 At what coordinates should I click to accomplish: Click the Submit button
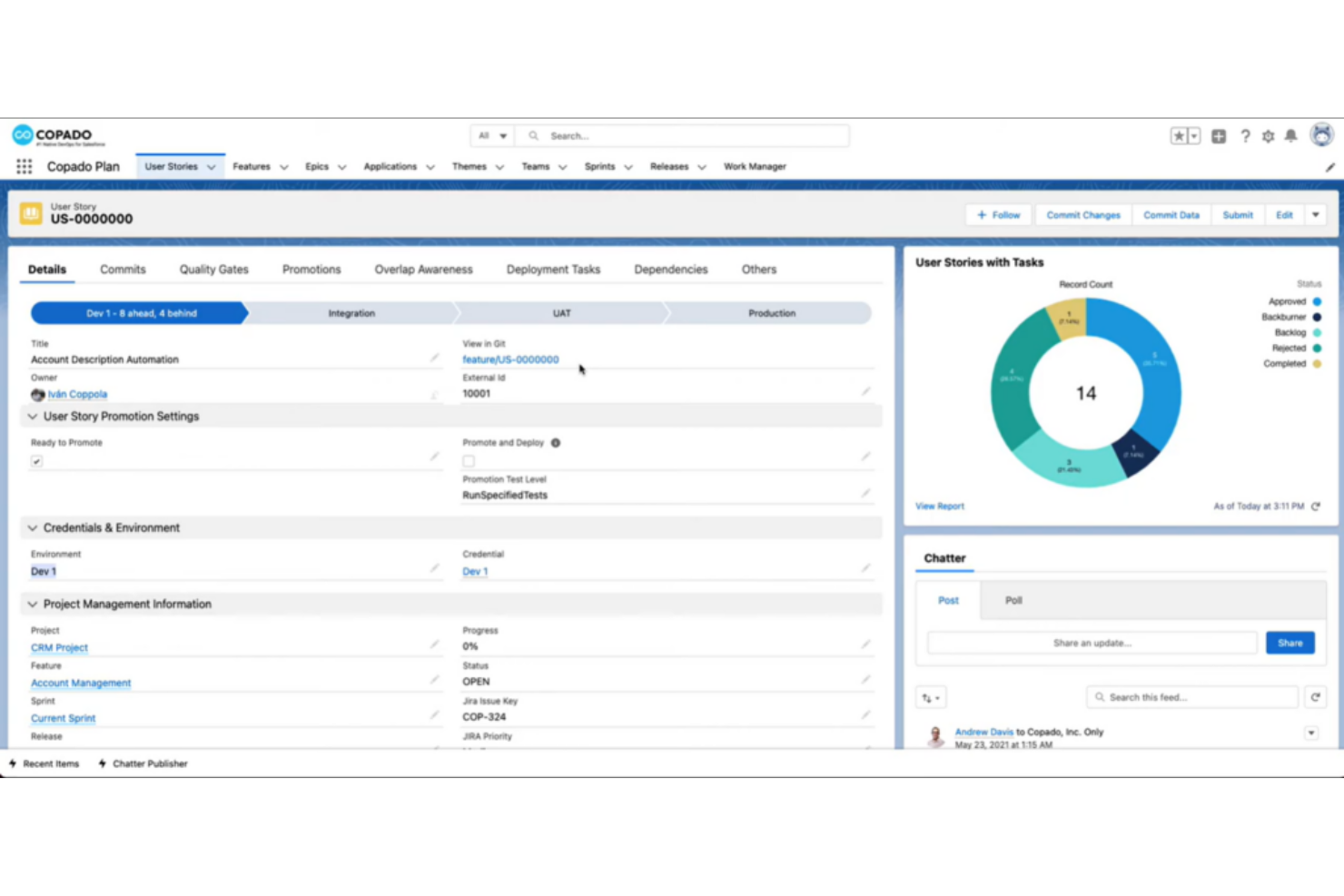click(1238, 215)
